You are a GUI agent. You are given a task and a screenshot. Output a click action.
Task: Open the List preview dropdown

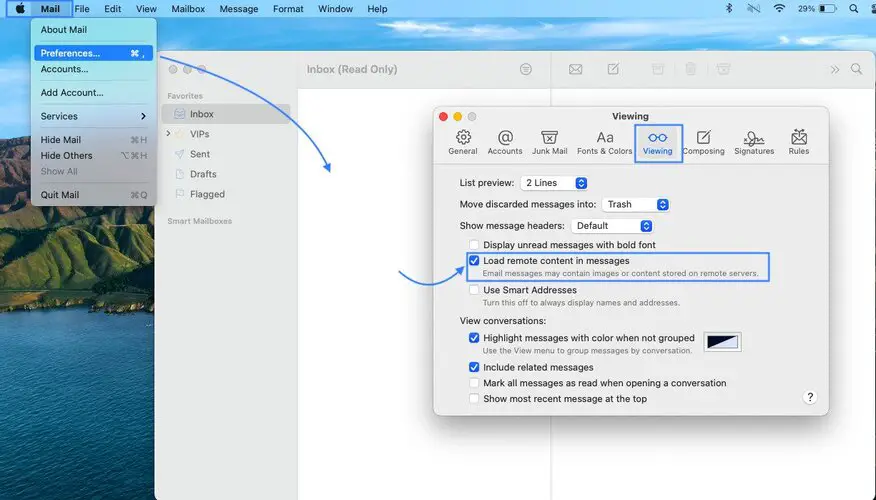(554, 183)
